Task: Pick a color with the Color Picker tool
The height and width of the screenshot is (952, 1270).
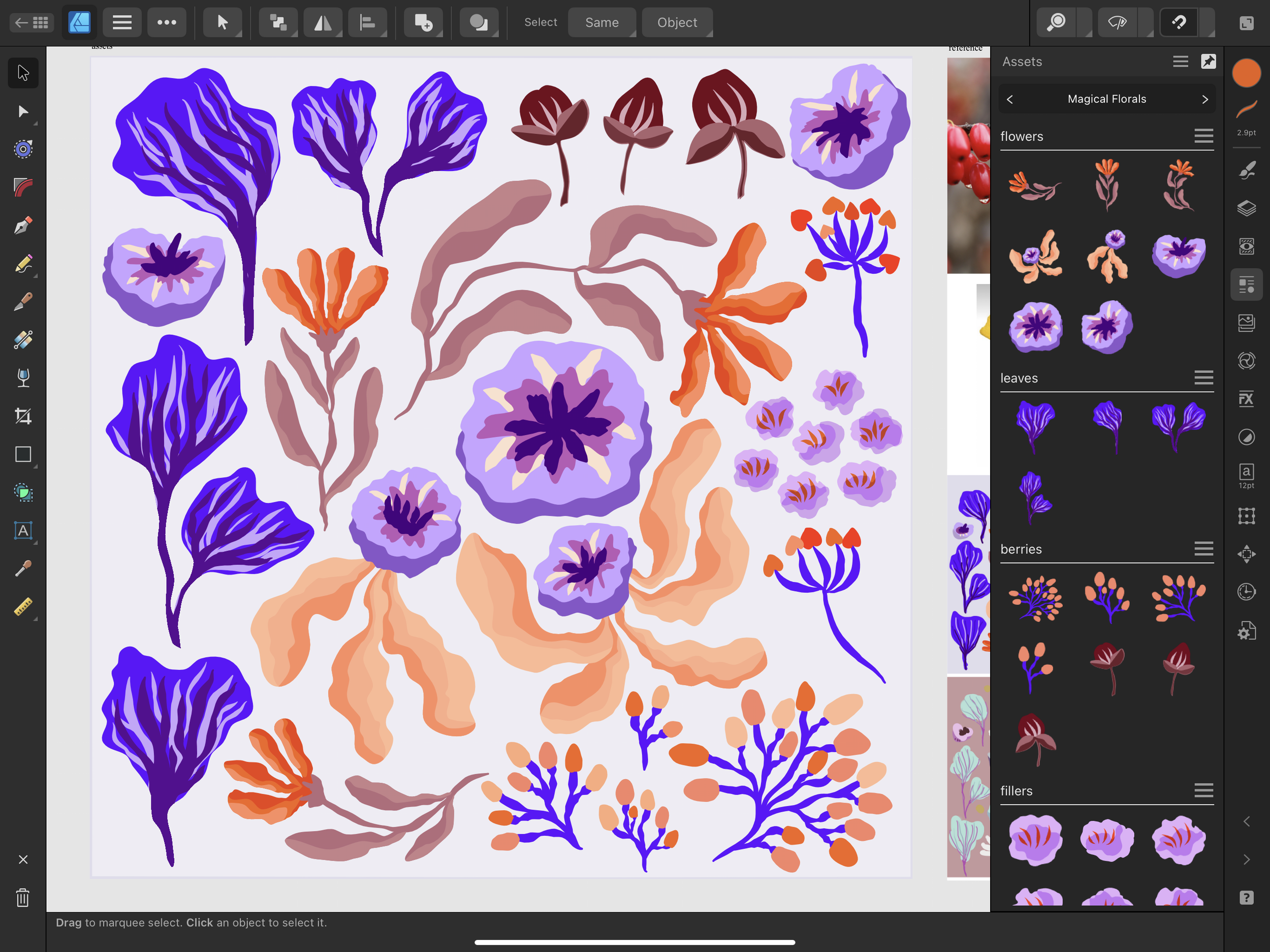Action: click(23, 569)
